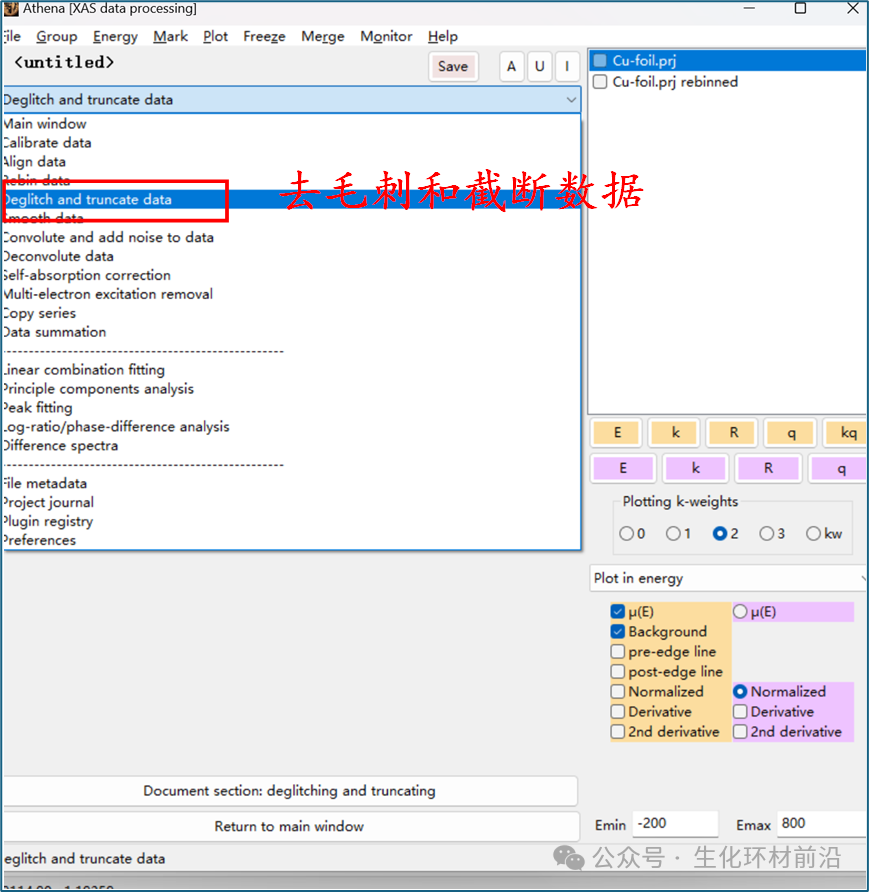Open the Energy menu
The width and height of the screenshot is (869, 892).
pyautogui.click(x=115, y=36)
